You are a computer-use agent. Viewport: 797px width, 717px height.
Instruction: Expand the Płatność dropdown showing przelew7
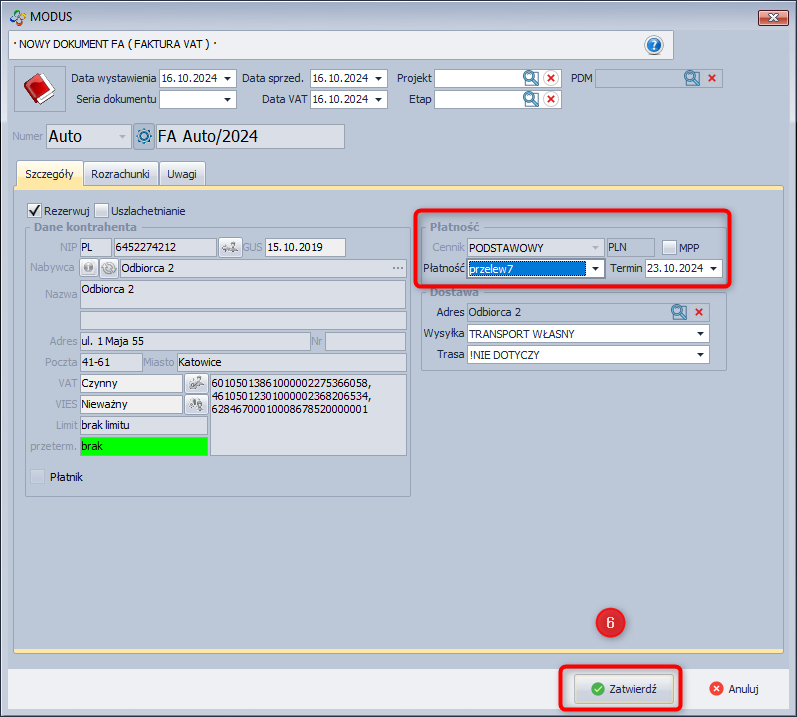coord(596,268)
